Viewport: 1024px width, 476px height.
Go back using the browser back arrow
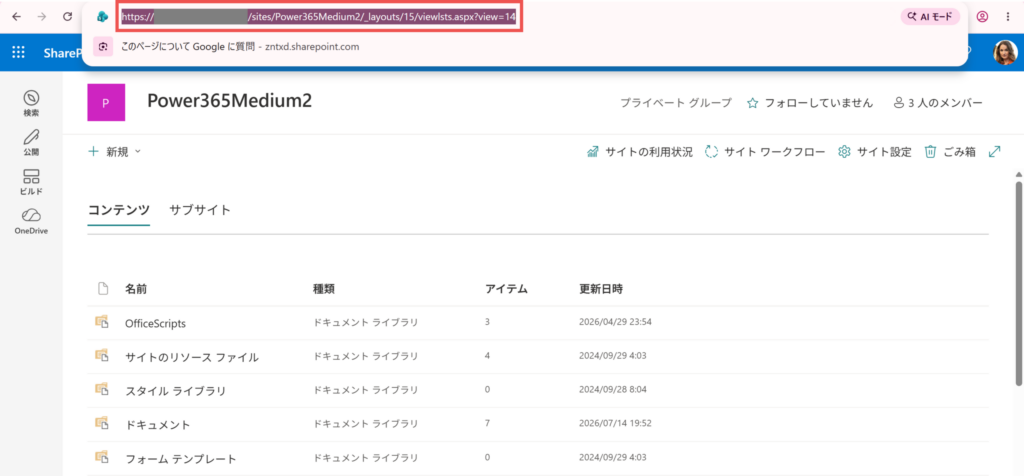point(16,17)
